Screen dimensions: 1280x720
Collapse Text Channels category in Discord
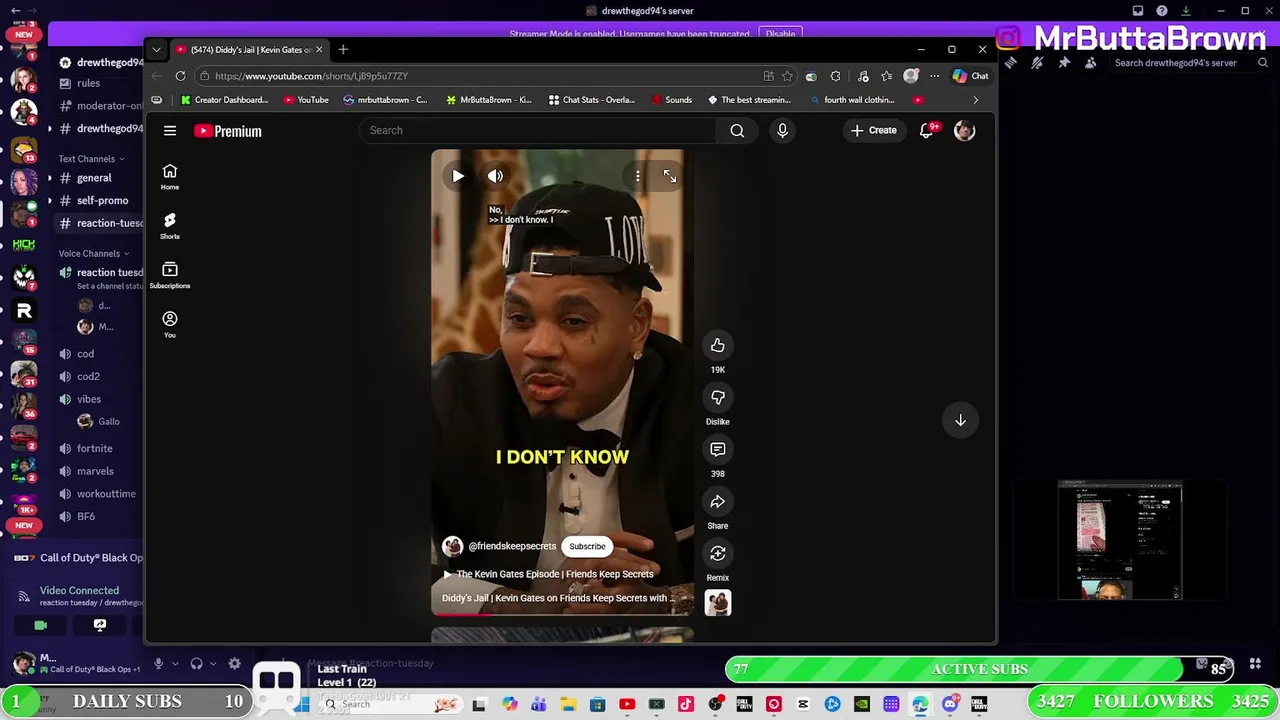point(91,158)
